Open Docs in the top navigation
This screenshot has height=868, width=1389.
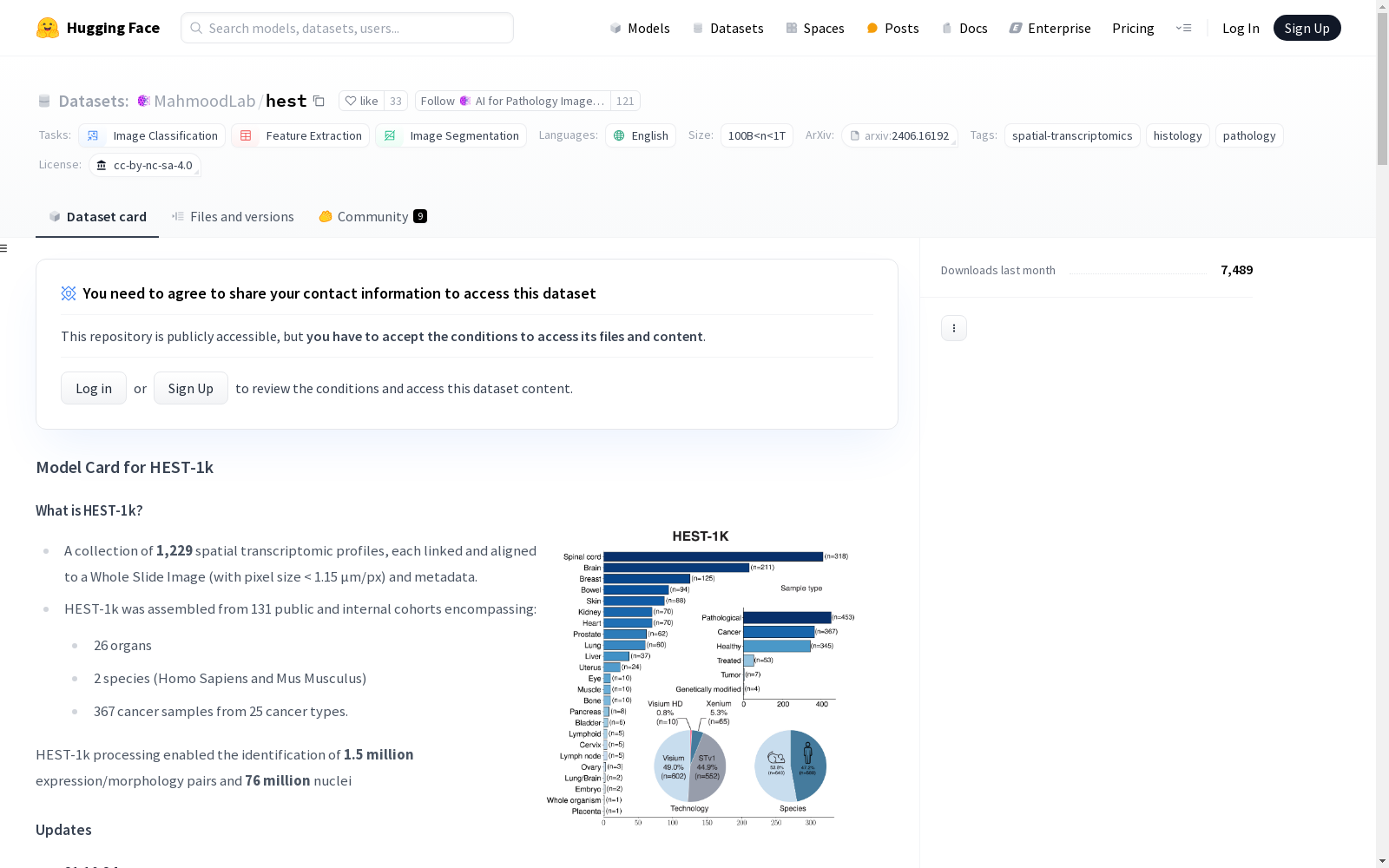tap(964, 28)
